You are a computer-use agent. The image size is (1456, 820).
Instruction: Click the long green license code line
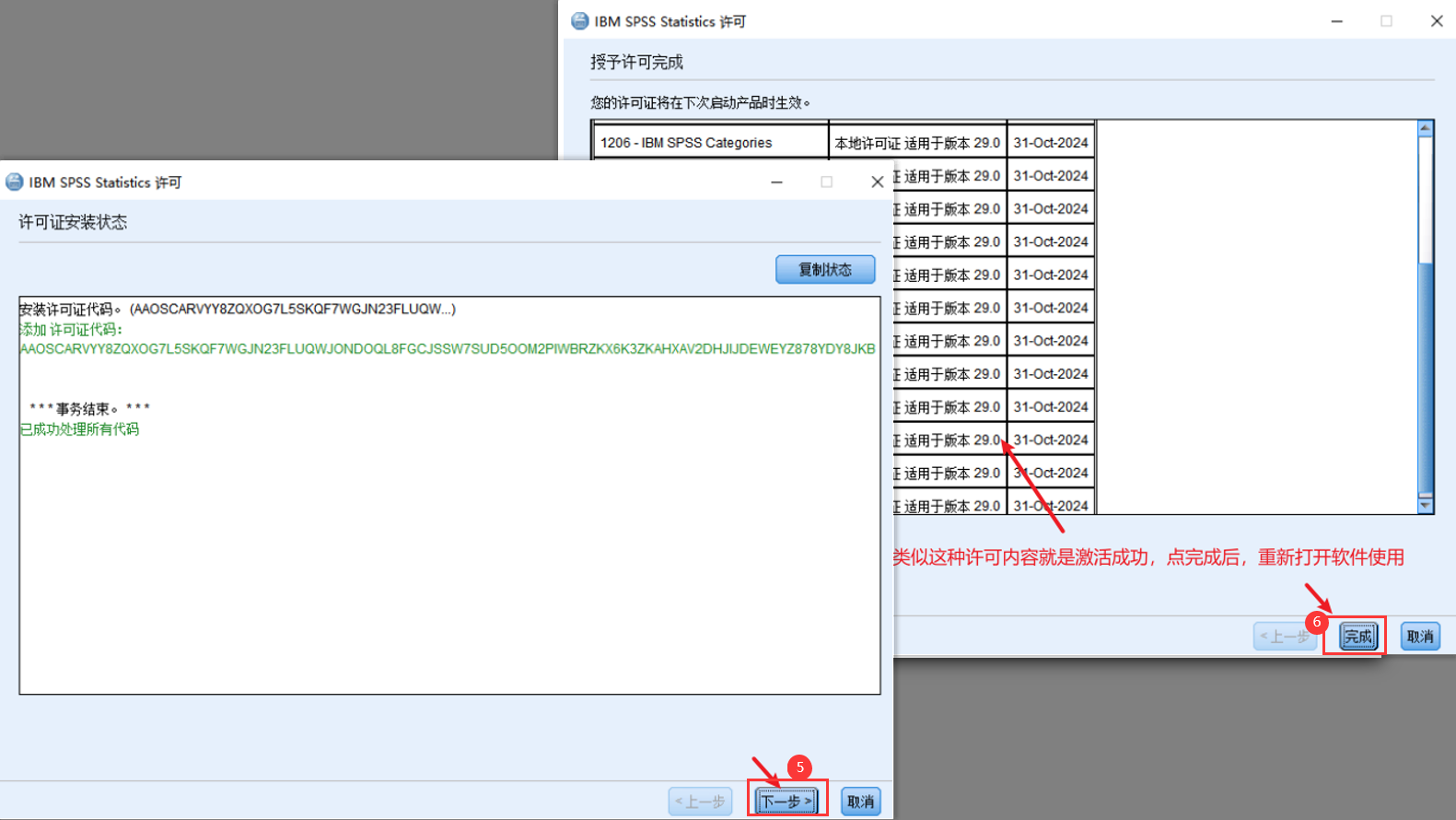tap(448, 349)
